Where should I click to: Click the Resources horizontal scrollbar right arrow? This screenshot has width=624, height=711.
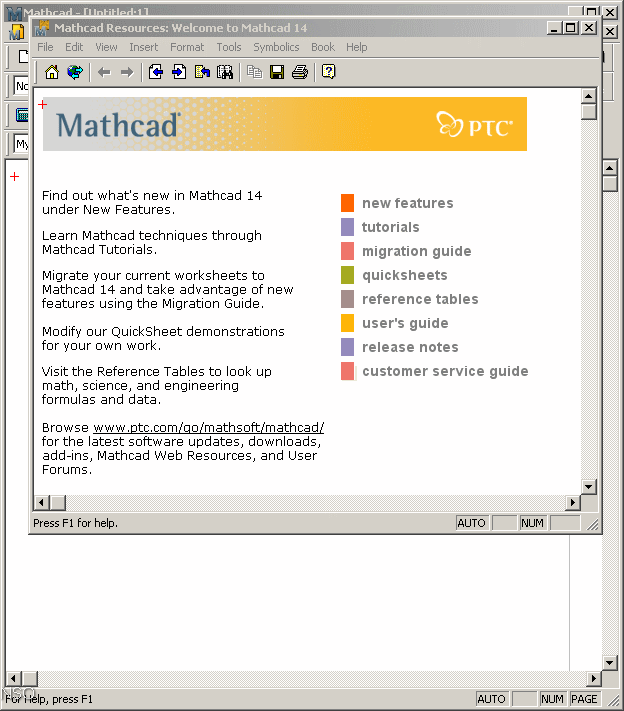pyautogui.click(x=573, y=502)
